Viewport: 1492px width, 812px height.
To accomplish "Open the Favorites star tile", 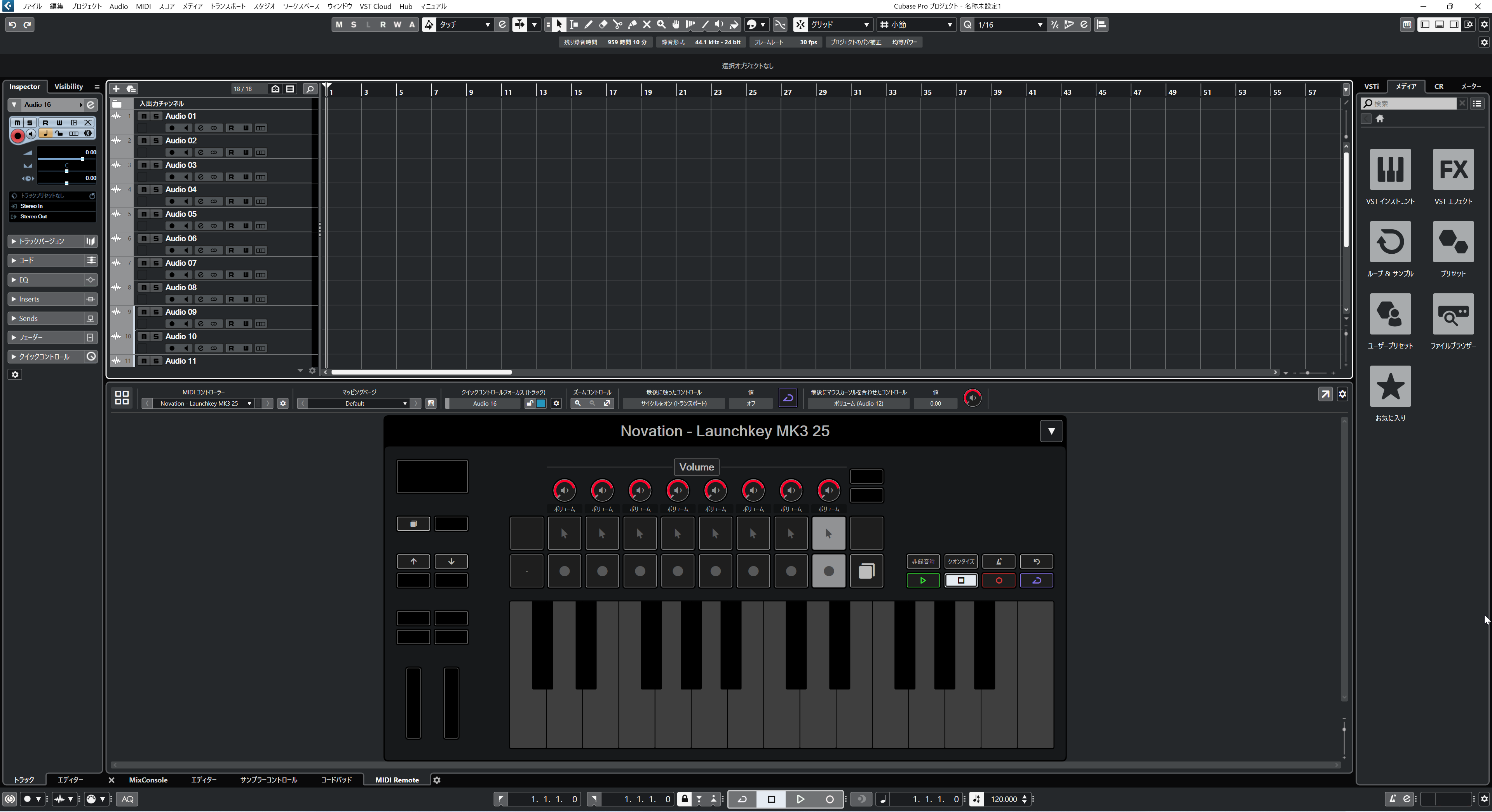I will click(1390, 386).
